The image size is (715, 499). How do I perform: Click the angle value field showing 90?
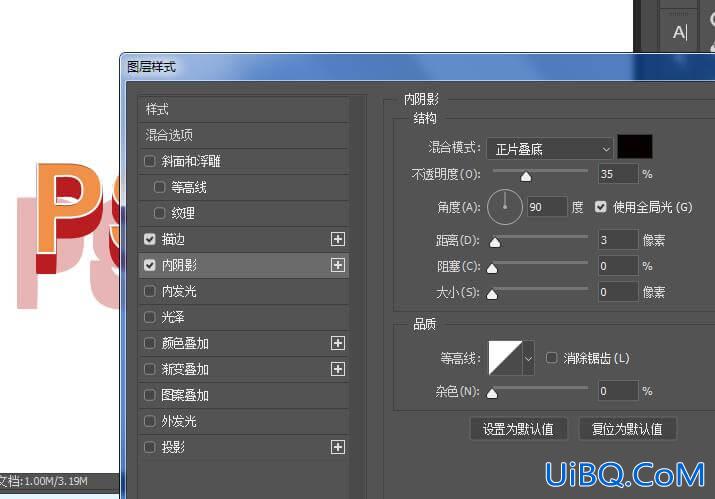point(547,207)
